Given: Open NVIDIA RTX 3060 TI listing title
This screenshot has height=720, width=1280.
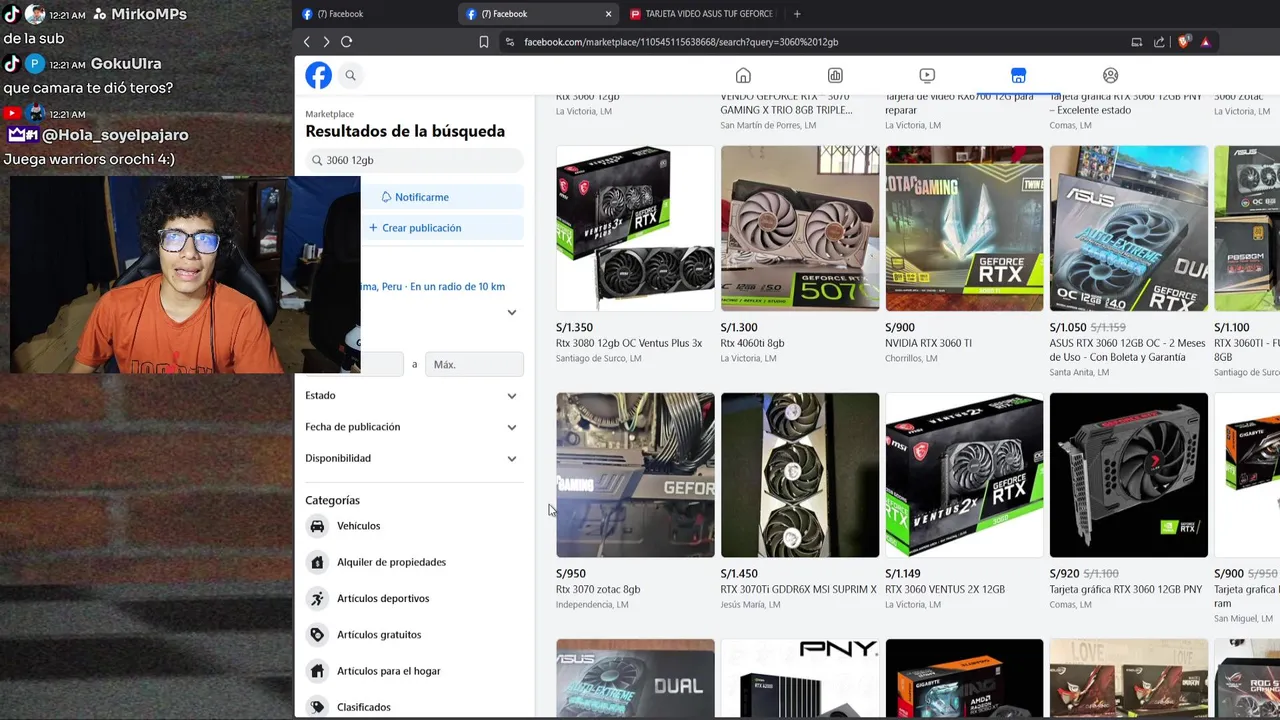Looking at the screenshot, I should click(x=928, y=343).
